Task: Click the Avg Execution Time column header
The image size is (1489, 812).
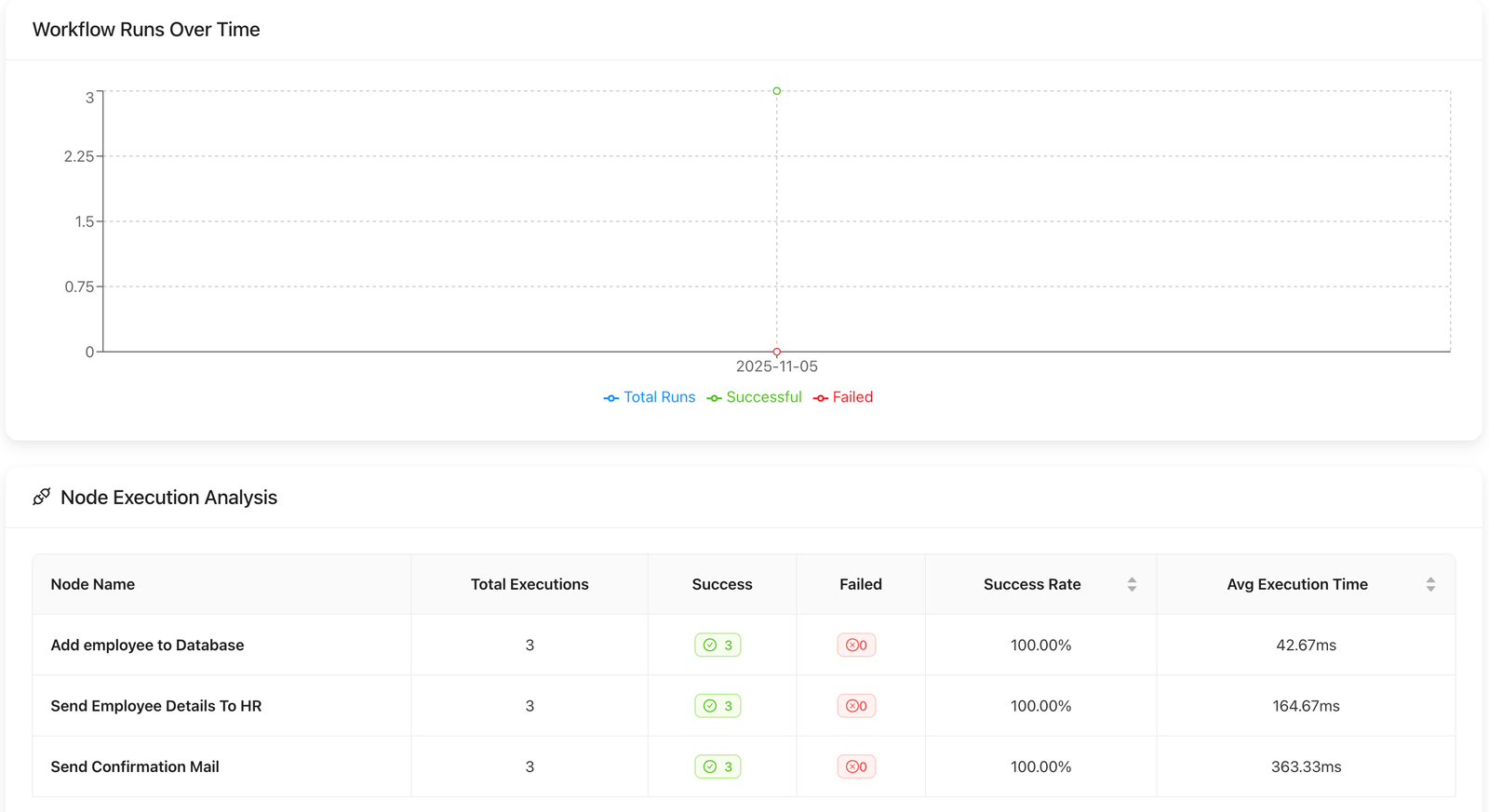Action: 1296,584
